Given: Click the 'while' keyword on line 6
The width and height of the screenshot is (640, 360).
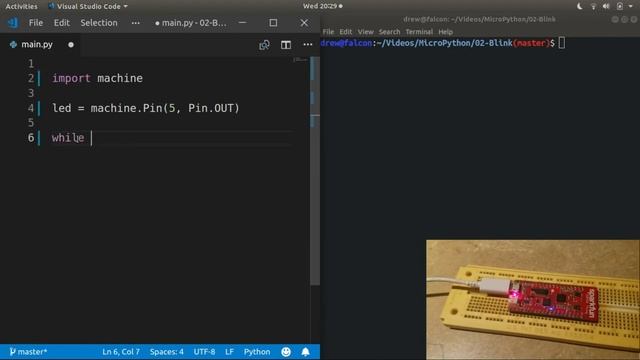Looking at the screenshot, I should coord(68,138).
